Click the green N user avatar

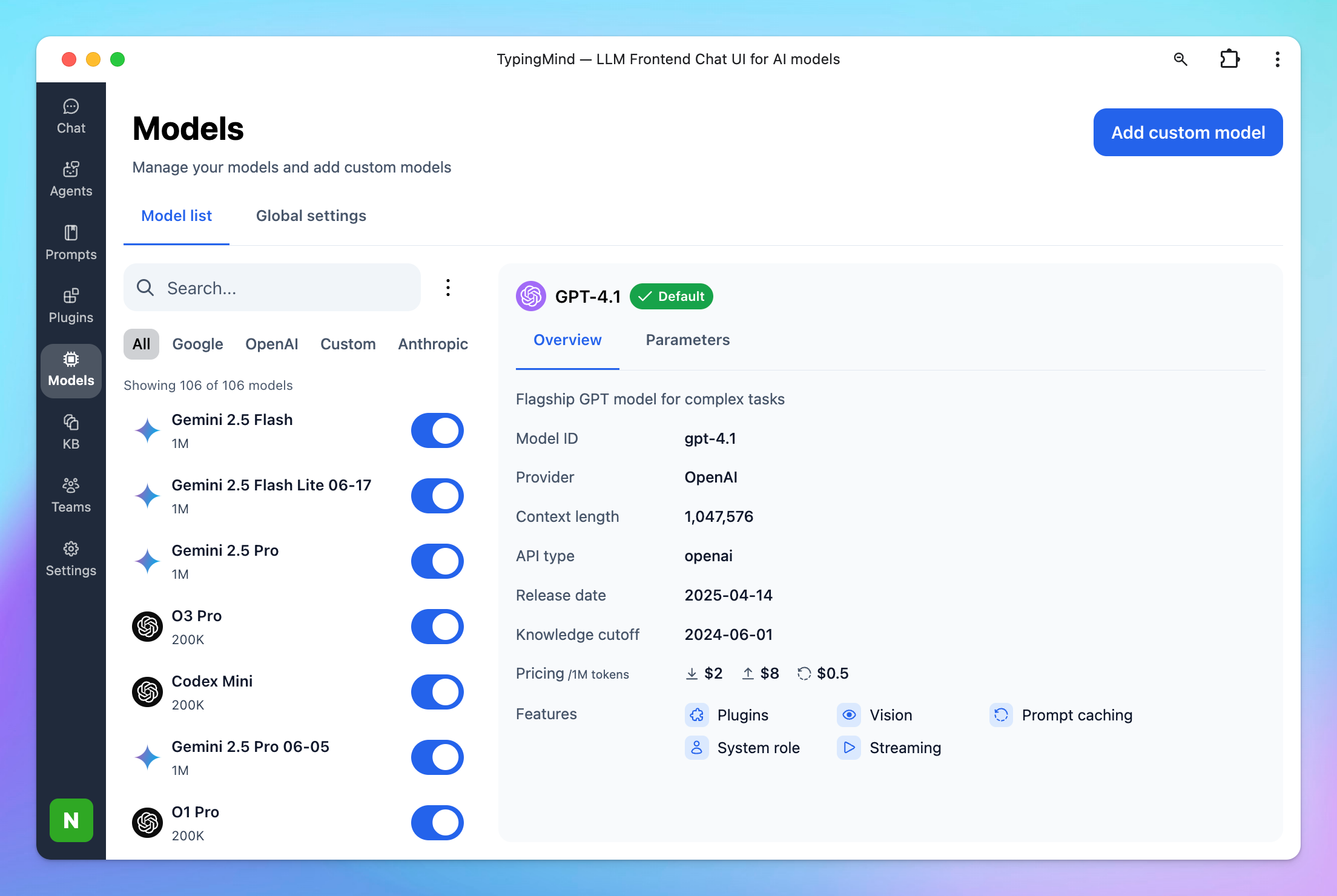point(71,820)
